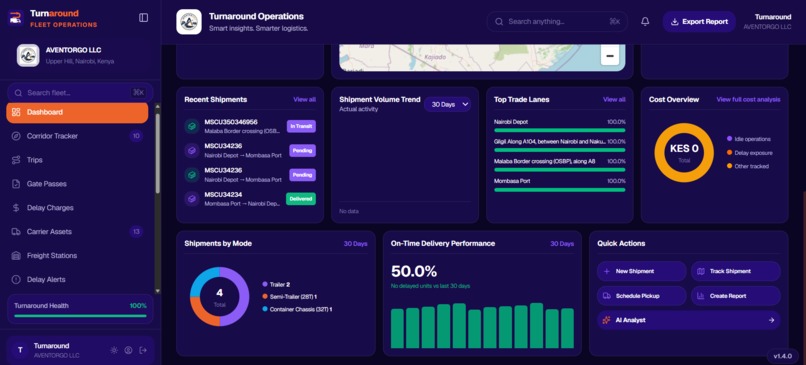Click the In Transit status badge

pos(301,126)
